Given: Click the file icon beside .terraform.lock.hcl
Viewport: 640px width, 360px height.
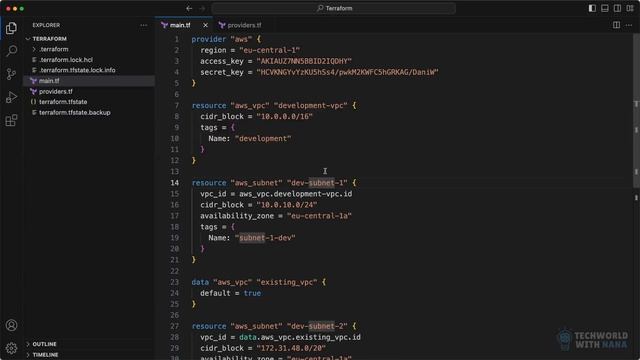Looking at the screenshot, I should [34, 60].
